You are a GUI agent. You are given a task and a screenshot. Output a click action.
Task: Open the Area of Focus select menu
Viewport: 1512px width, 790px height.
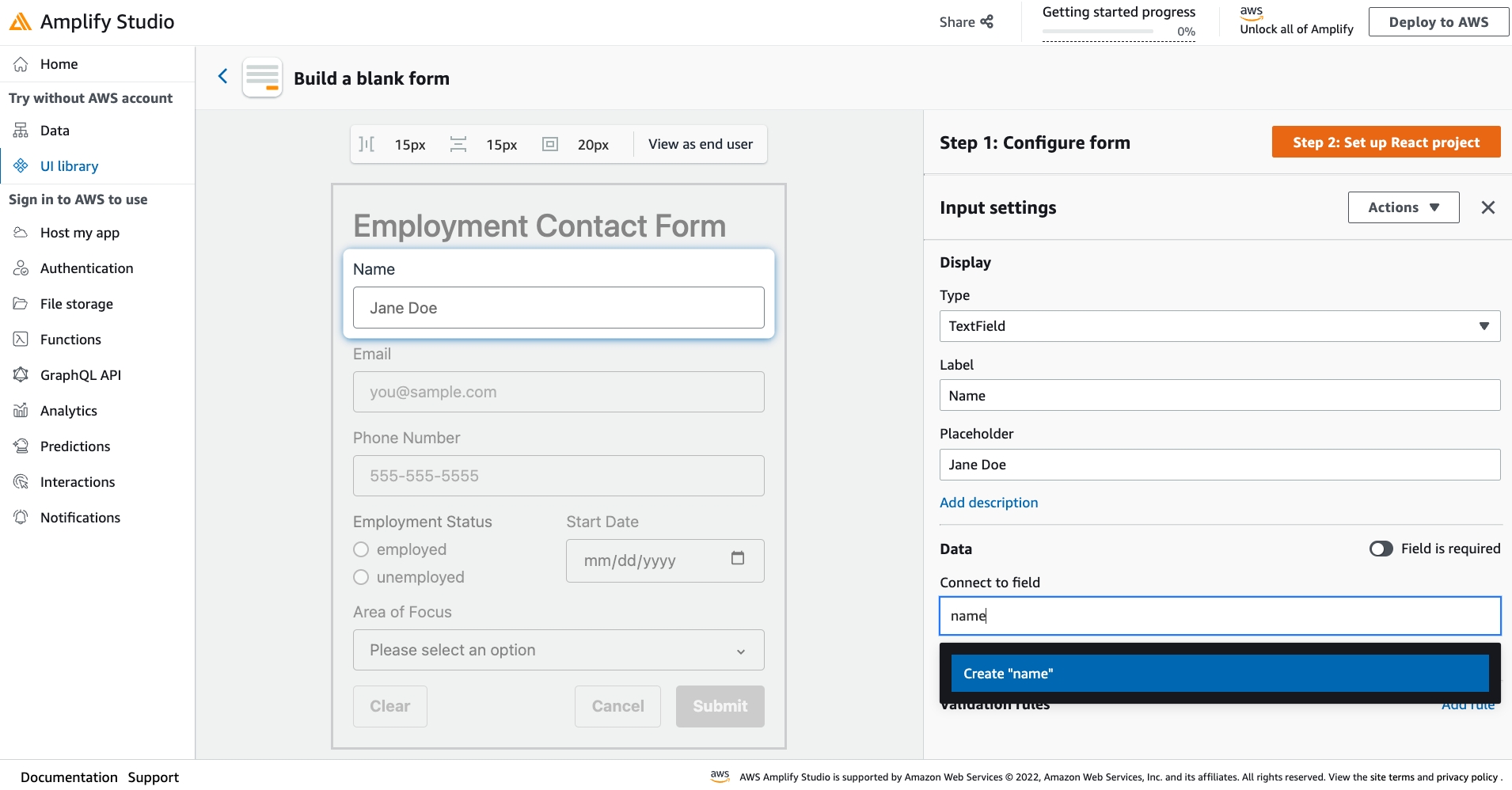tap(558, 649)
